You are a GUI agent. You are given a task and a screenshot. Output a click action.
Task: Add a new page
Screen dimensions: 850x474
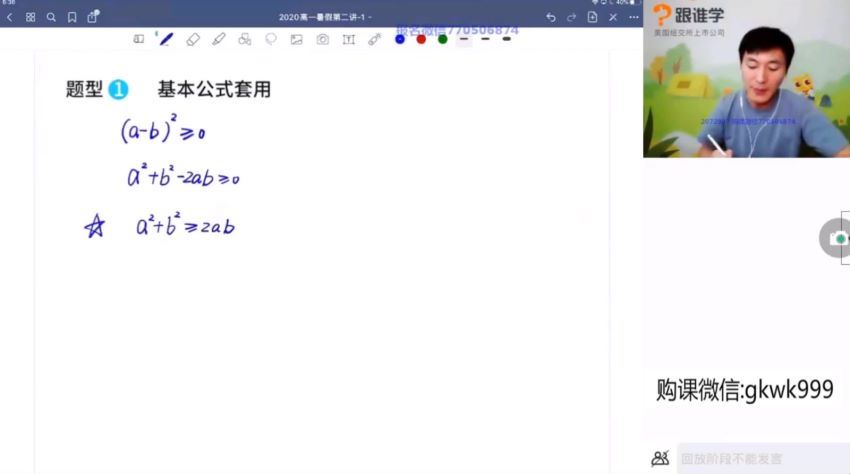coord(592,17)
